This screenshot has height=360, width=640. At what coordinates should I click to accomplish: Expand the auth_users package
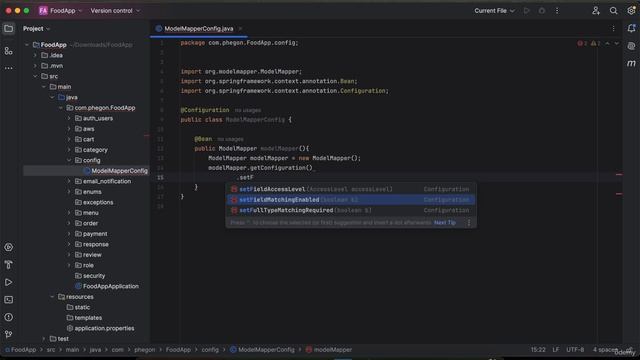point(69,118)
